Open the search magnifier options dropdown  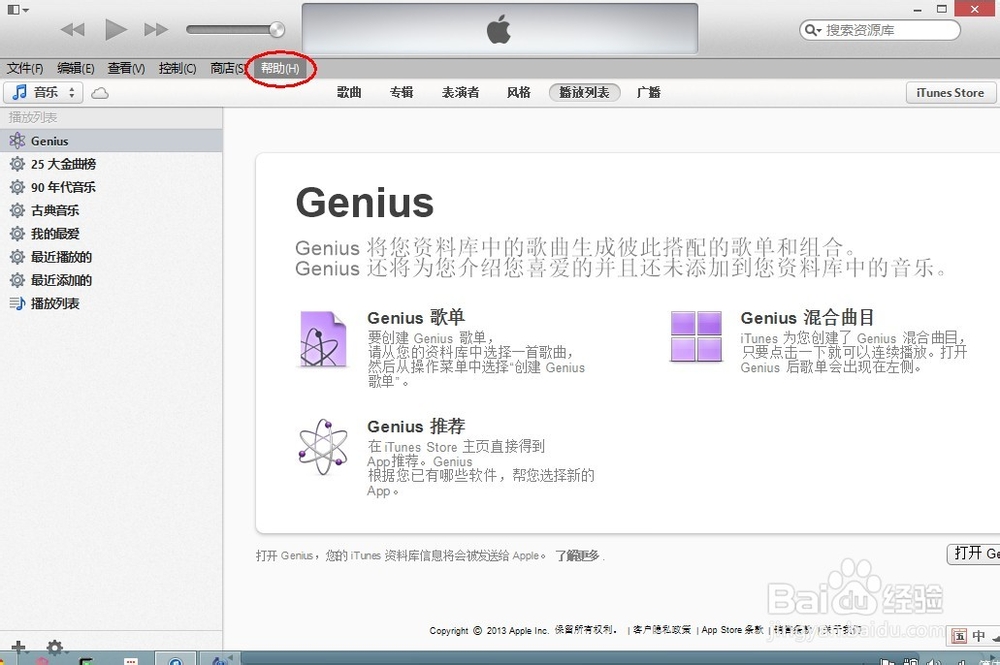click(812, 30)
